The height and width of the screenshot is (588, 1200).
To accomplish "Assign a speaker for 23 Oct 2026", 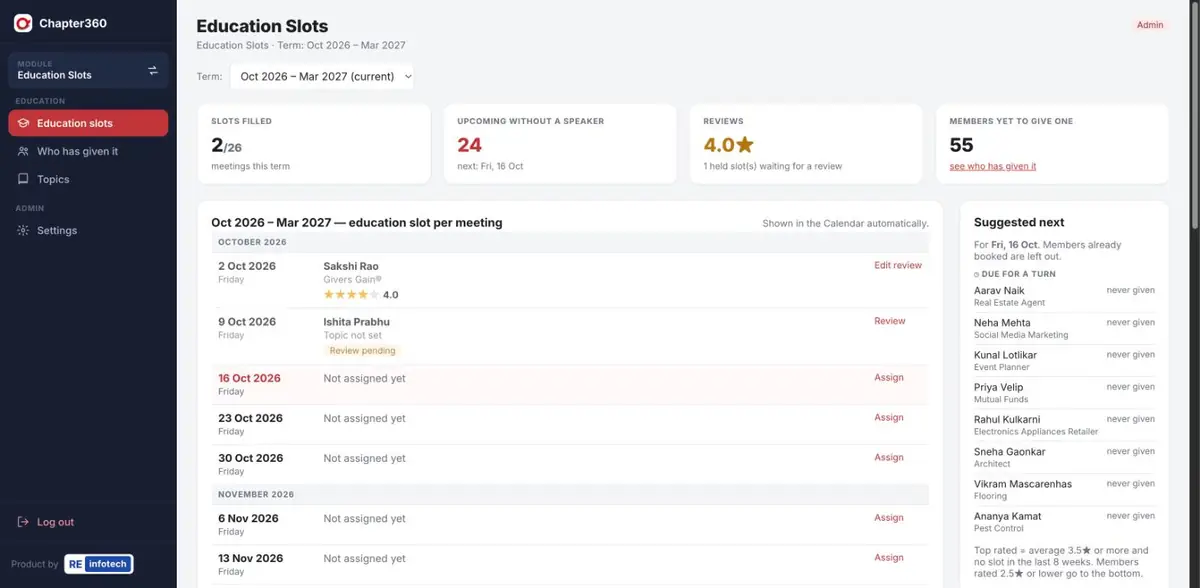I will [889, 417].
